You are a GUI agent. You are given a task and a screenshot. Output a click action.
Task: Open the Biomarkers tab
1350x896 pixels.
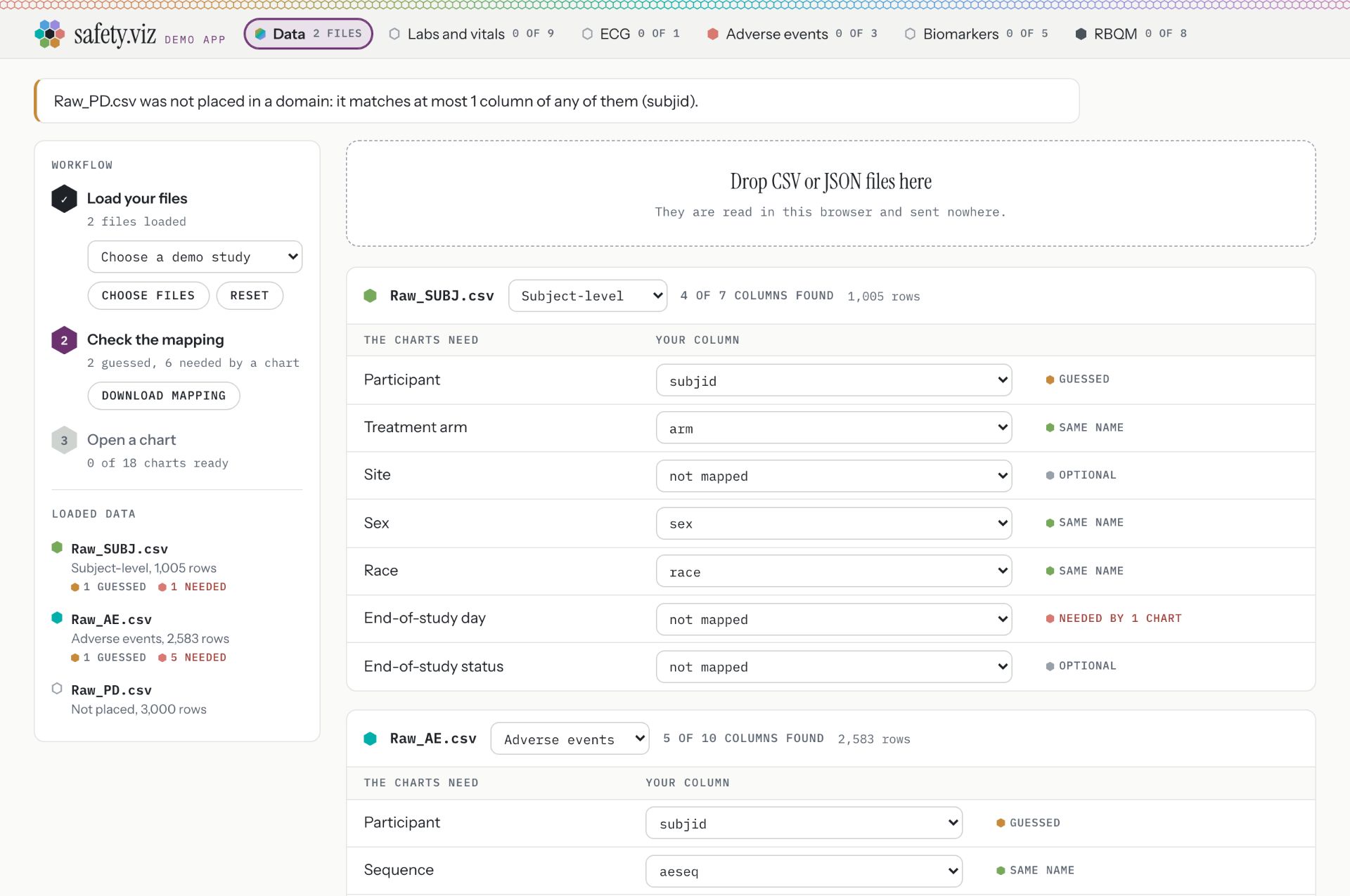coord(977,34)
